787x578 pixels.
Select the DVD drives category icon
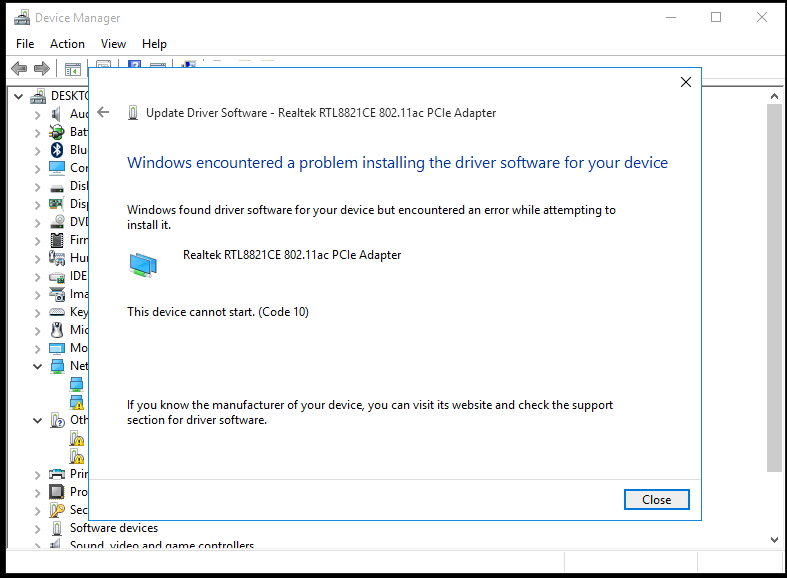(57, 222)
